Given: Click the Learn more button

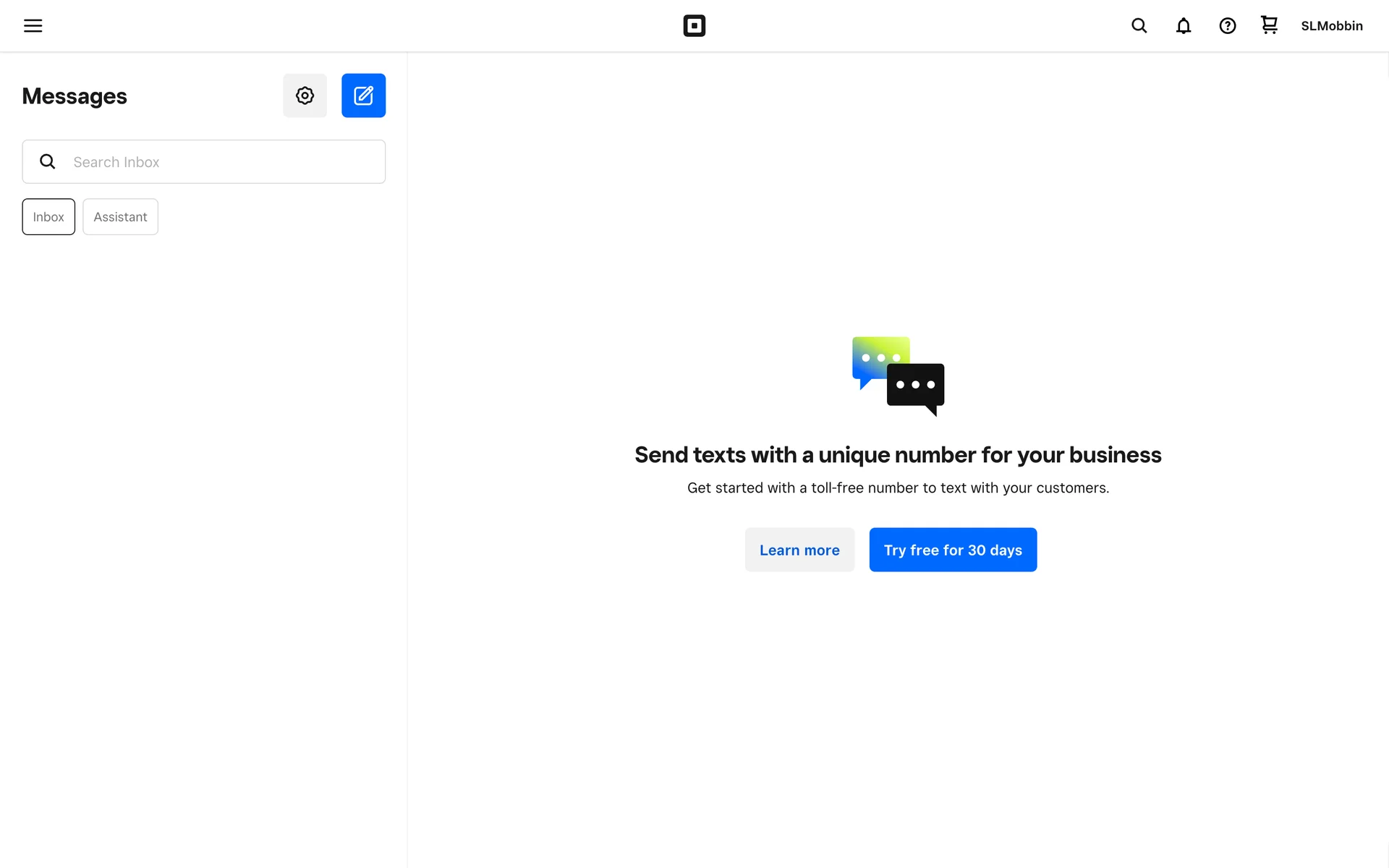Looking at the screenshot, I should coord(799,550).
